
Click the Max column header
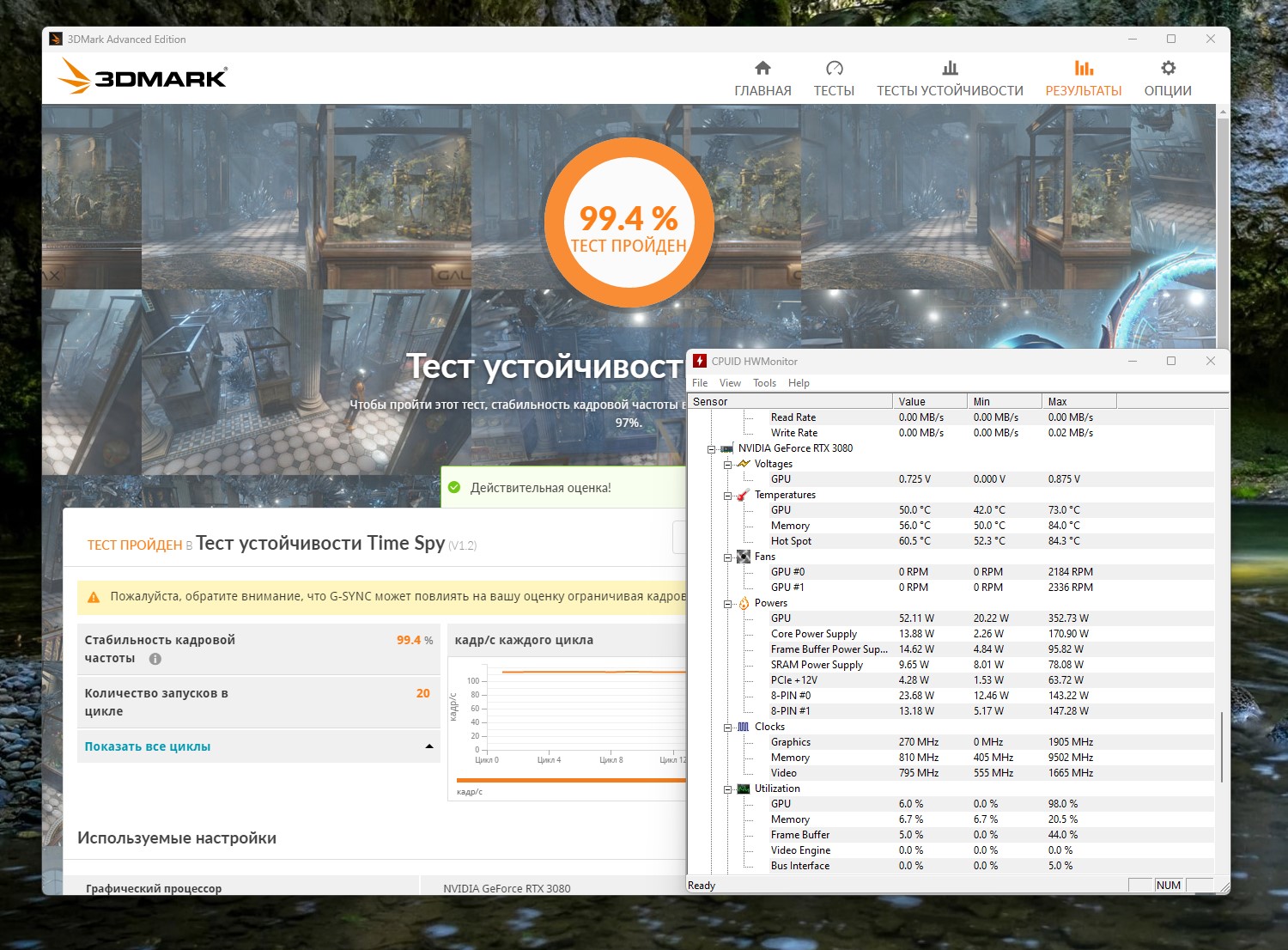(1079, 401)
